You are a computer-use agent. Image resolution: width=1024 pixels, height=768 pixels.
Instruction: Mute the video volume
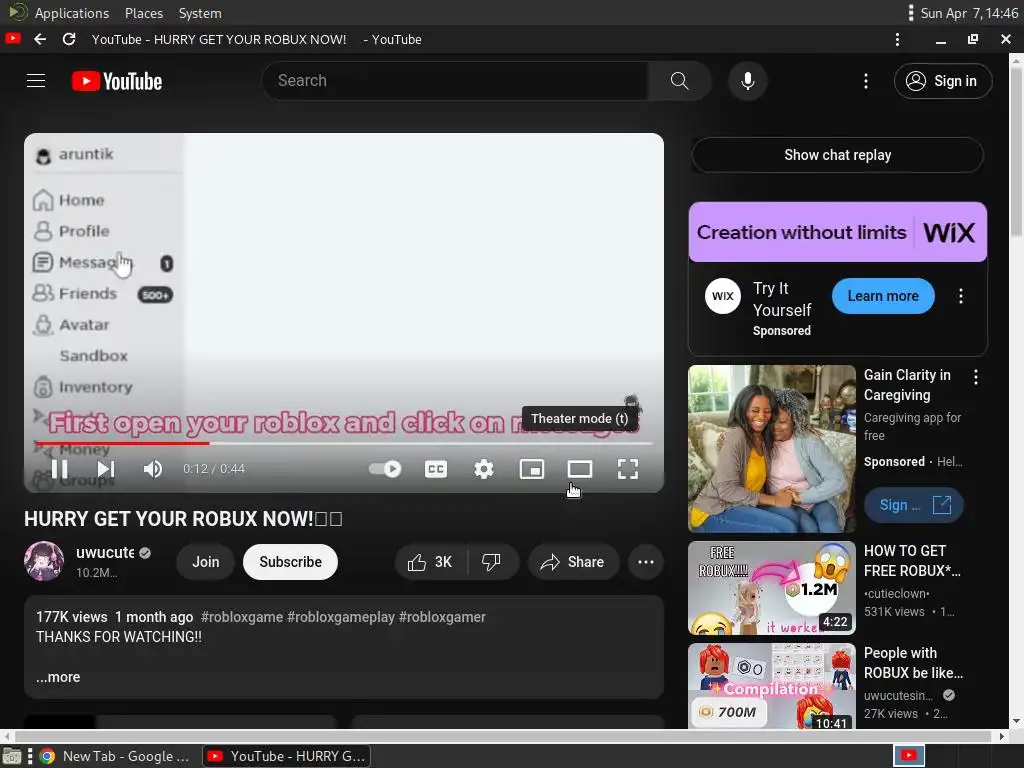pyautogui.click(x=153, y=469)
